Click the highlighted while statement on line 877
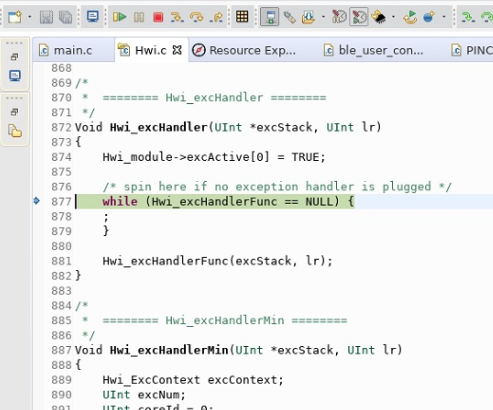Screen dimensions: 493x410 pyautogui.click(x=228, y=202)
